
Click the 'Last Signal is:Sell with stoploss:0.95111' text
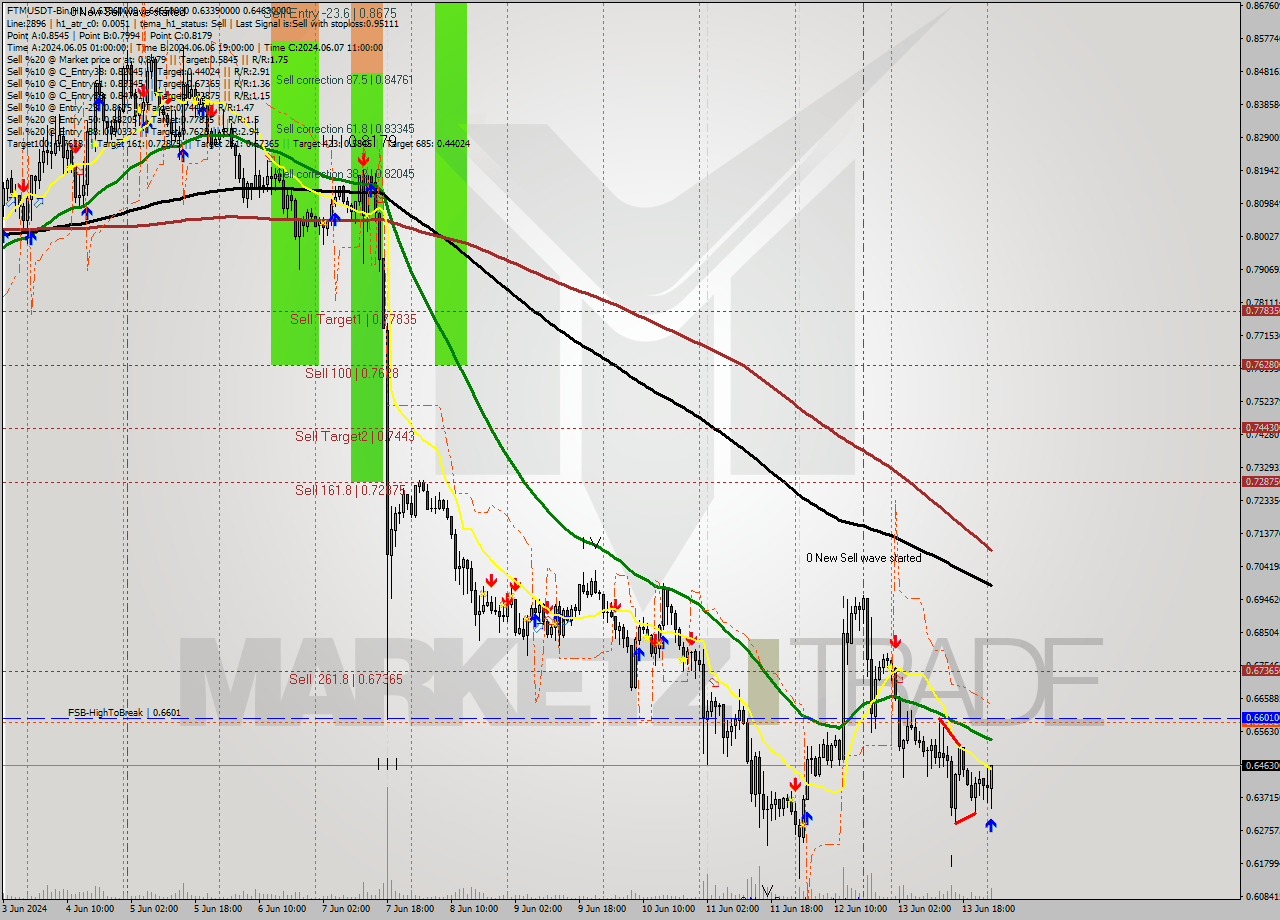315,23
